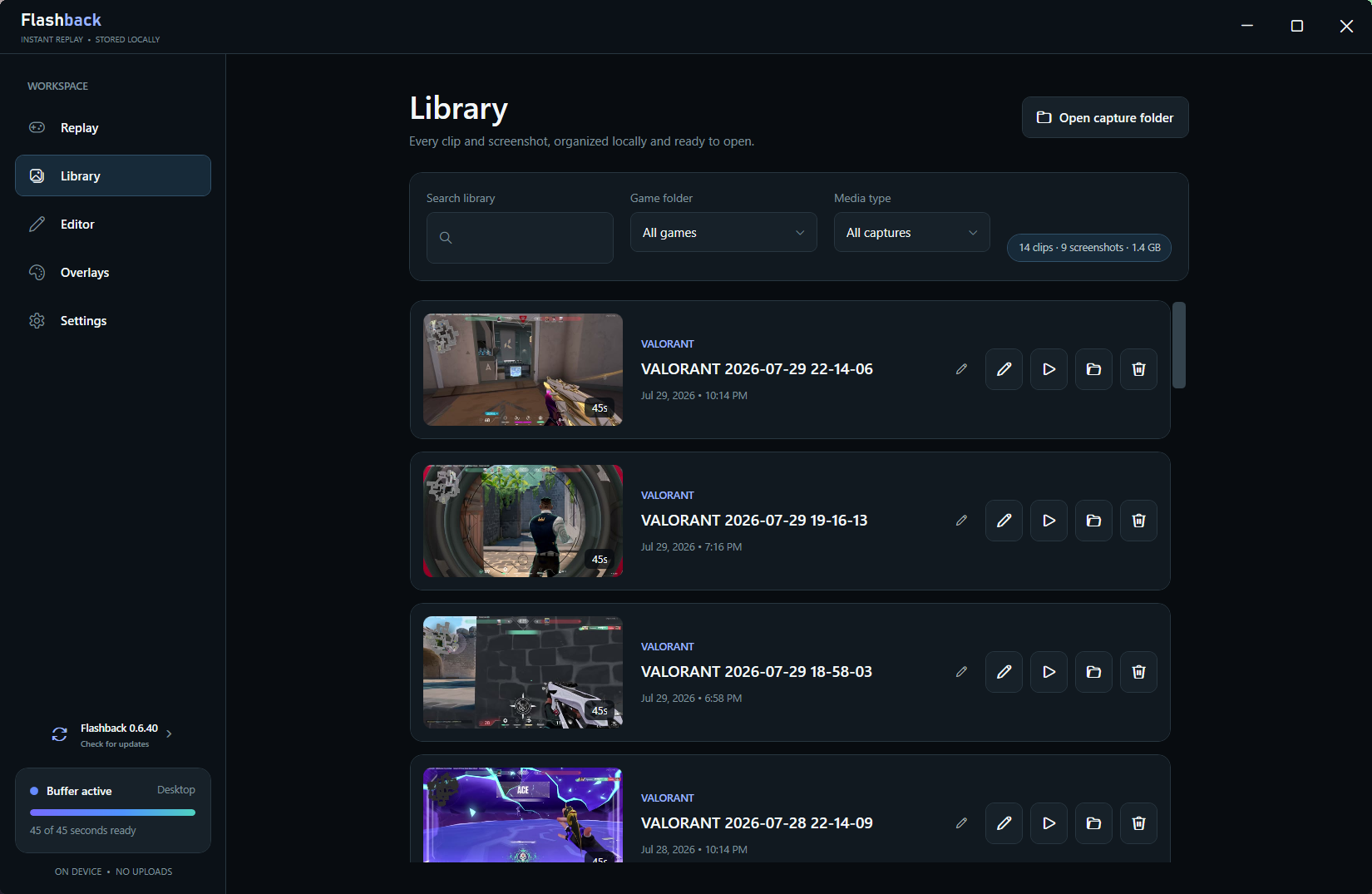Click the Editor pencil sidebar icon
1372x894 pixels.
pyautogui.click(x=37, y=225)
